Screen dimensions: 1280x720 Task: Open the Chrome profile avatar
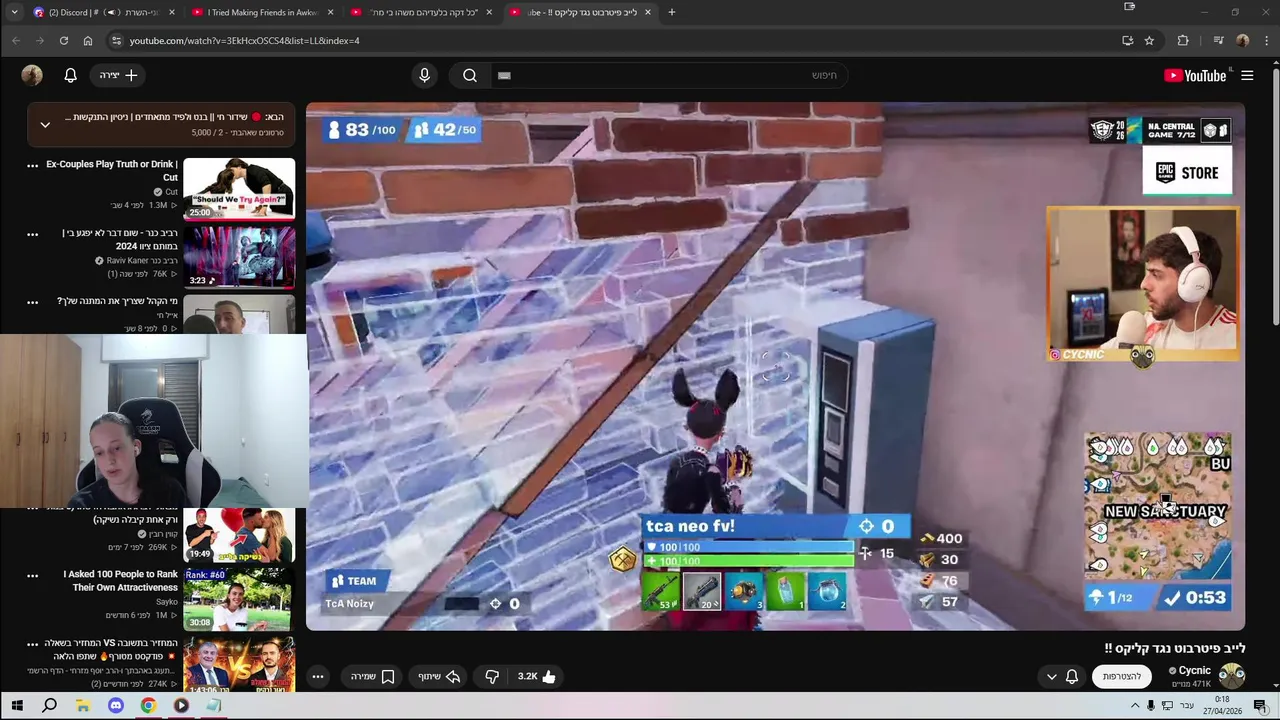pyautogui.click(x=1243, y=40)
